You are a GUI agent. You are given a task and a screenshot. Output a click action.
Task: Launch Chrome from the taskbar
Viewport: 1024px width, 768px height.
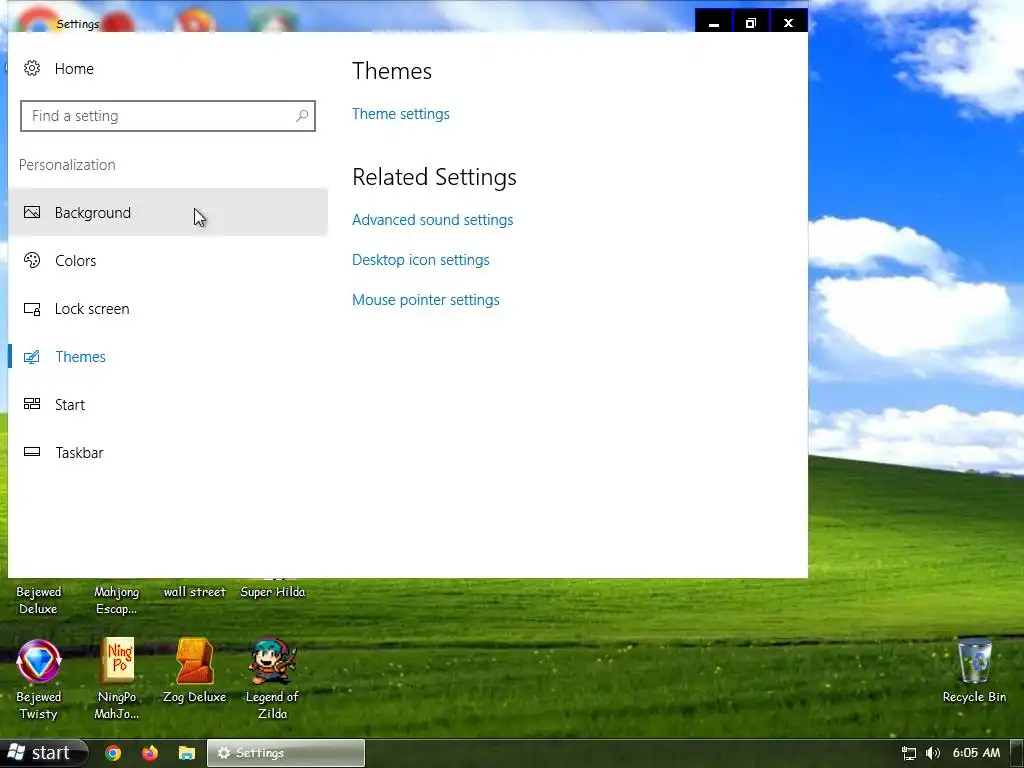(113, 753)
